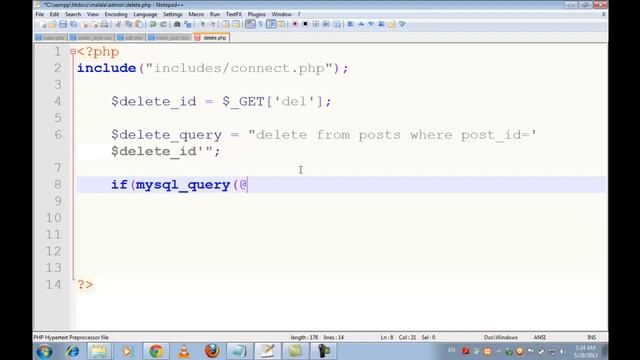Toggle the INS mode in status bar
640x360 pixels.
pyautogui.click(x=591, y=338)
